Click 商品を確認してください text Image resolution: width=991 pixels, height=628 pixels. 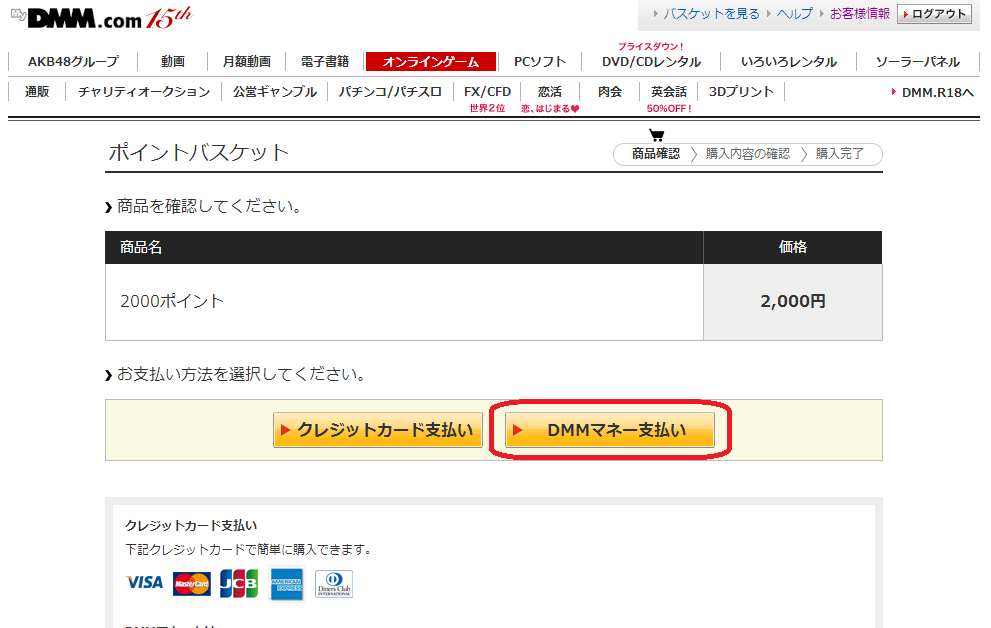(x=209, y=206)
